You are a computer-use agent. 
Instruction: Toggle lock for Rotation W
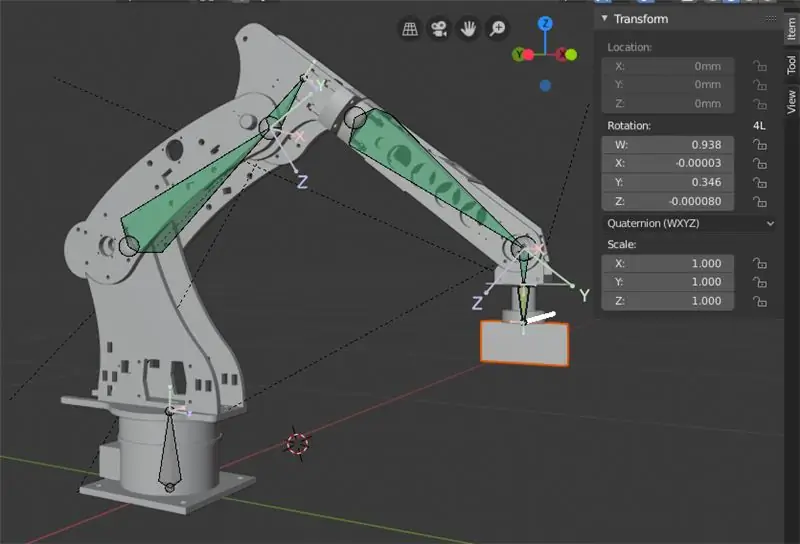[760, 145]
